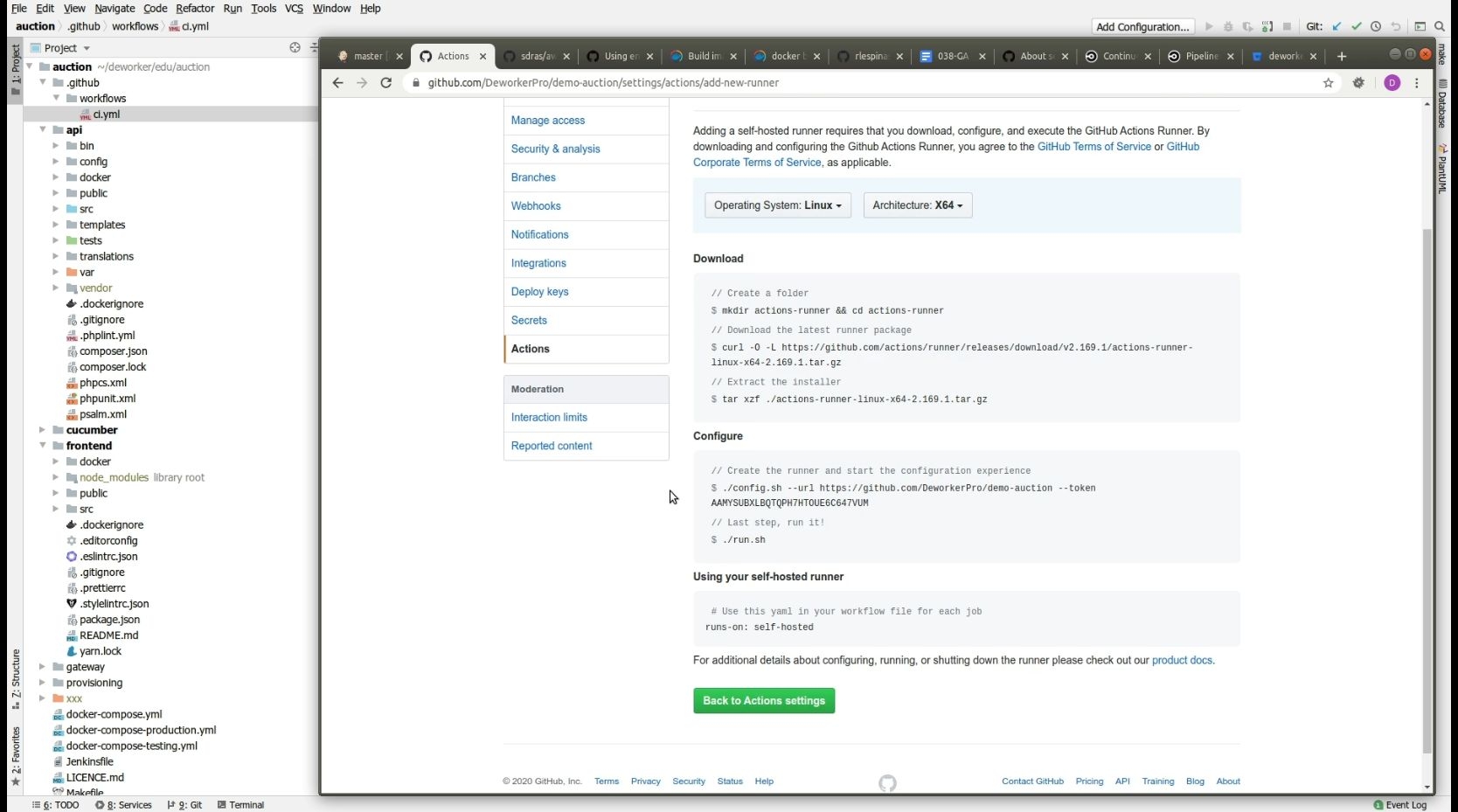The height and width of the screenshot is (812, 1458).
Task: Open the Event Log
Action: (1400, 805)
